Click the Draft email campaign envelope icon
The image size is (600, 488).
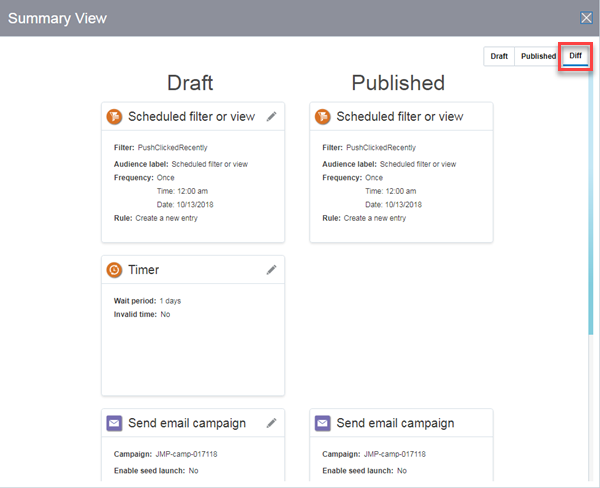[115, 423]
